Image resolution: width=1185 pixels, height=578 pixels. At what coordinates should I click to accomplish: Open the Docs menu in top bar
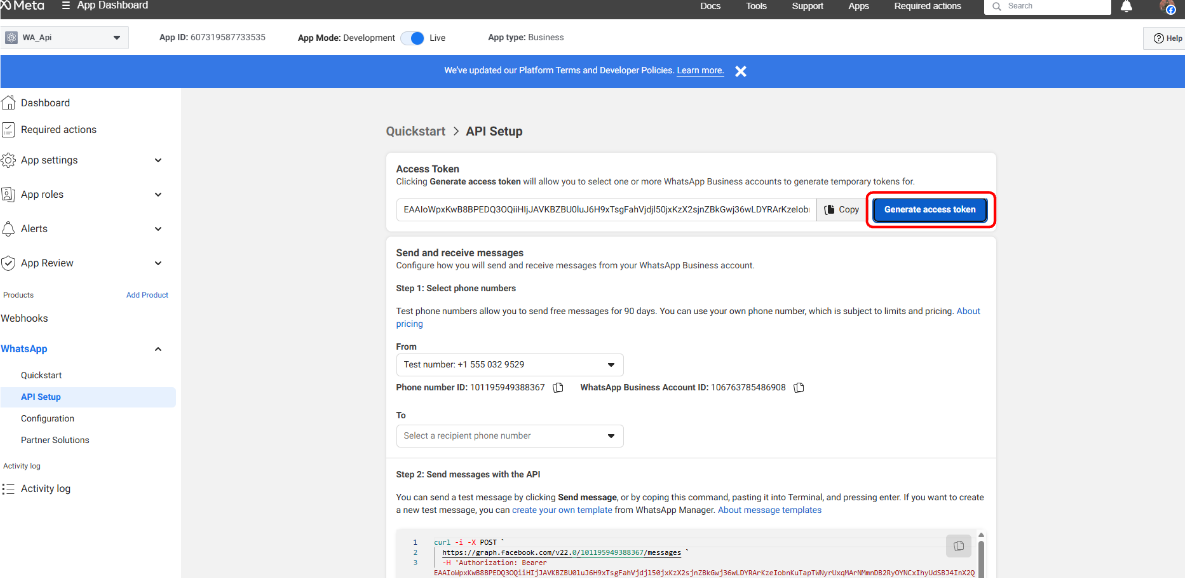click(710, 6)
